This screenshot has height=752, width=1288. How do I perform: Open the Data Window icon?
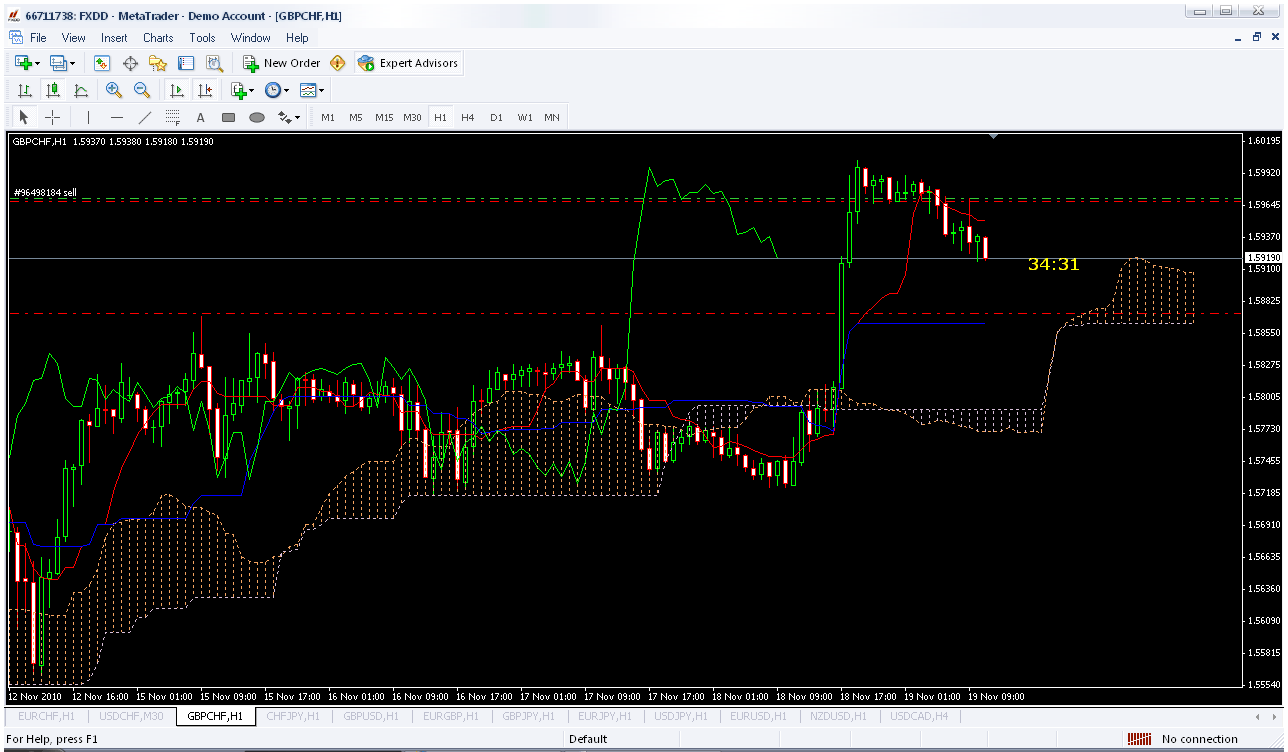point(130,63)
